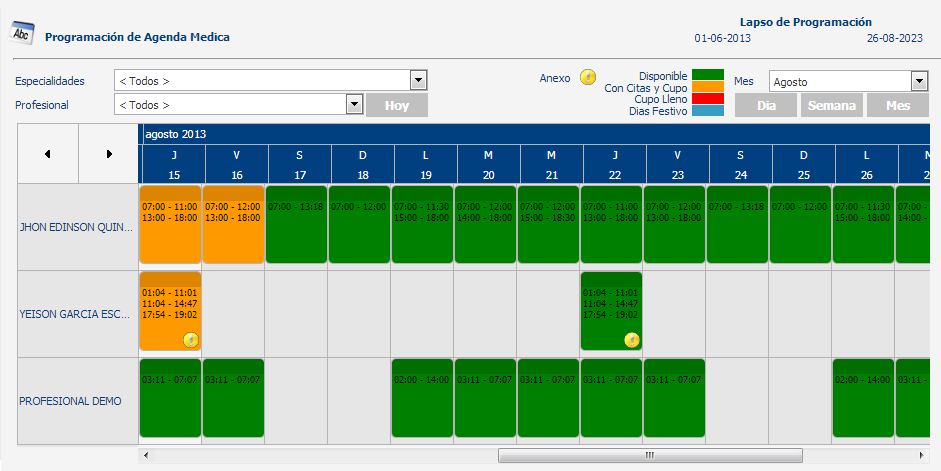Switch to the Mes view
Screen dimensions: 941x471
pyautogui.click(x=897, y=105)
